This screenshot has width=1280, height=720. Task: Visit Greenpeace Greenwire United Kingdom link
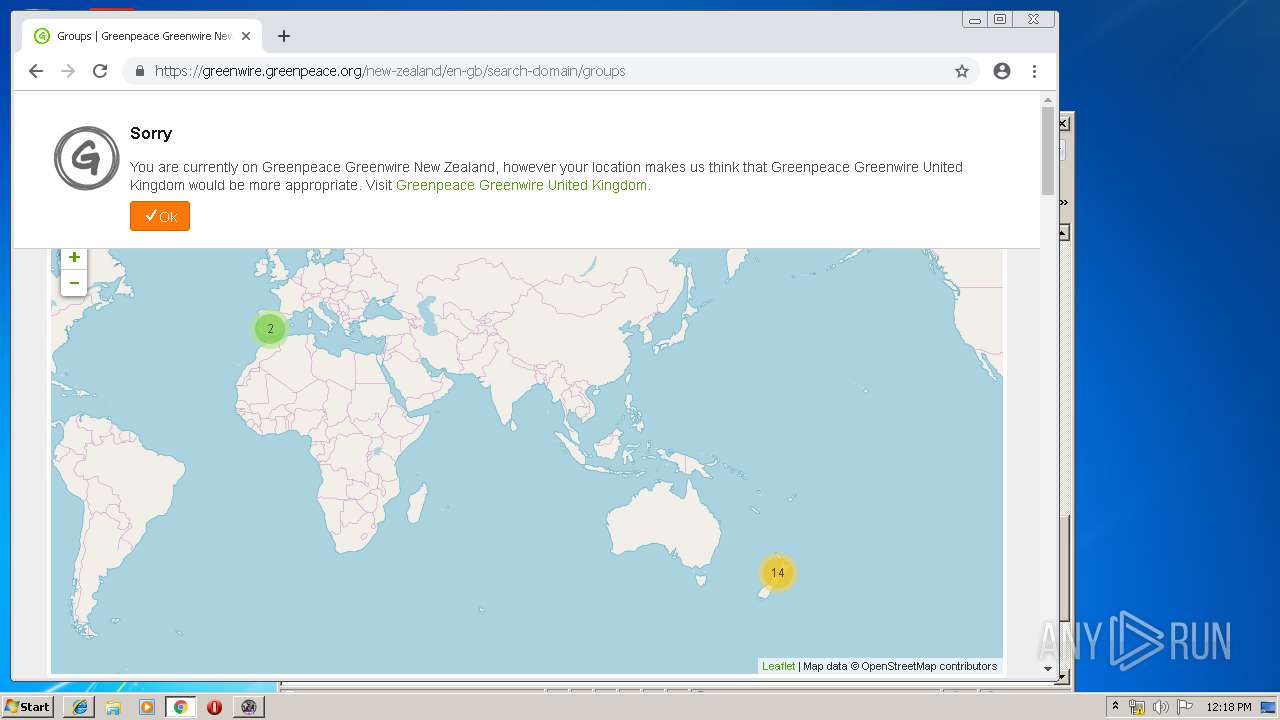[521, 185]
